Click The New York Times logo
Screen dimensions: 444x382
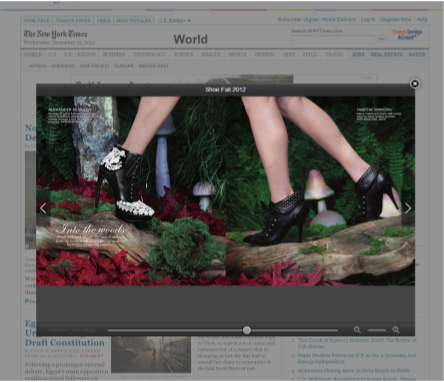pos(55,34)
